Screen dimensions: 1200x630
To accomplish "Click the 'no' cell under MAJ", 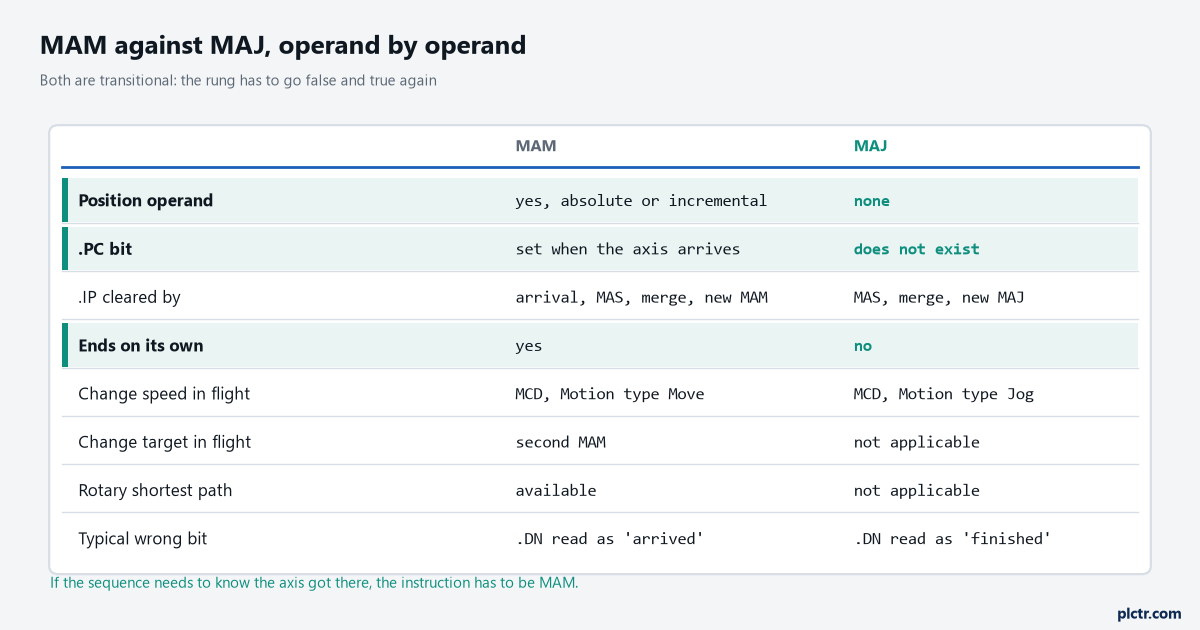I will [863, 346].
